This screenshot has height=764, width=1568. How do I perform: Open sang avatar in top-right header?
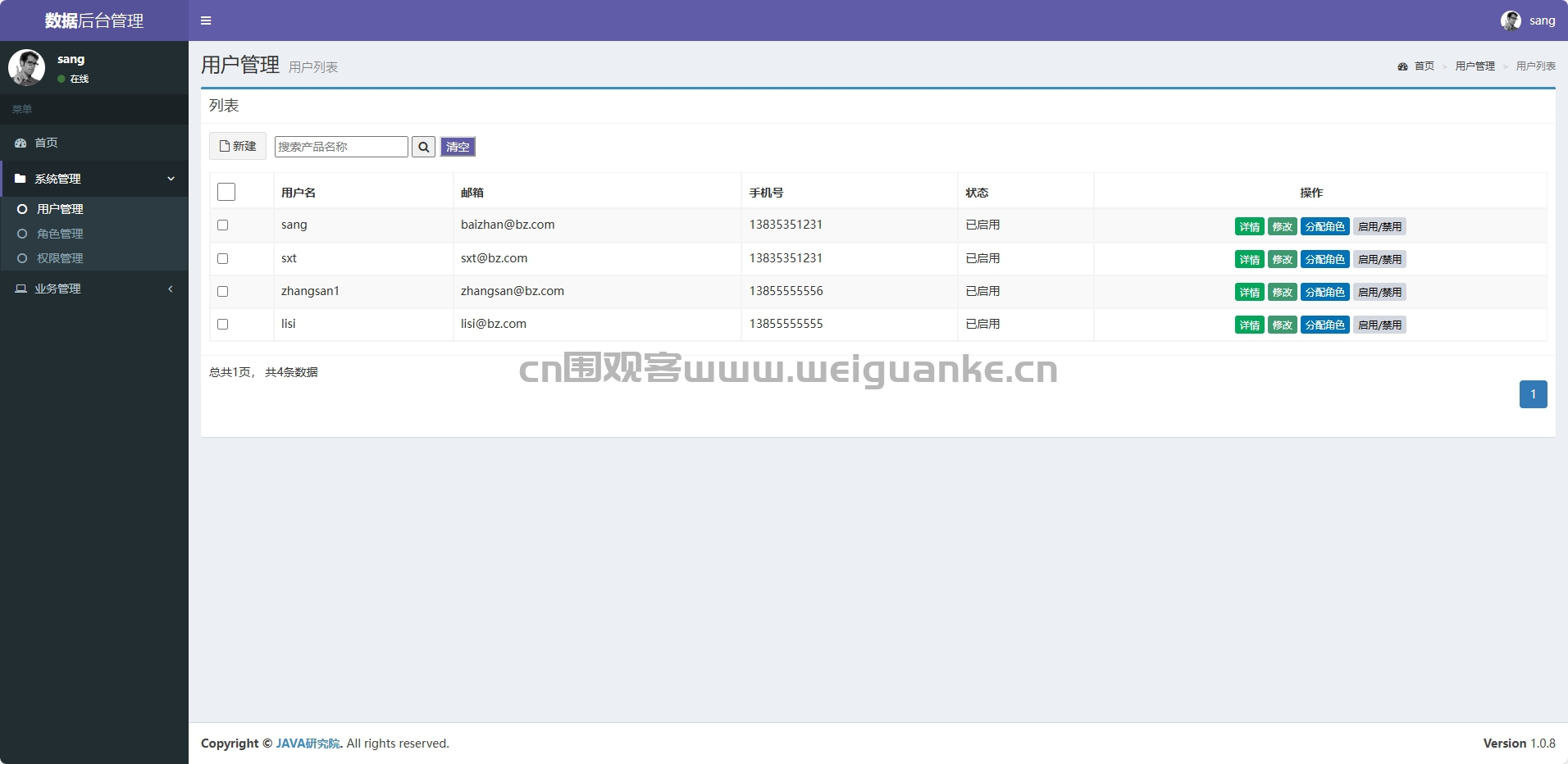point(1511,20)
